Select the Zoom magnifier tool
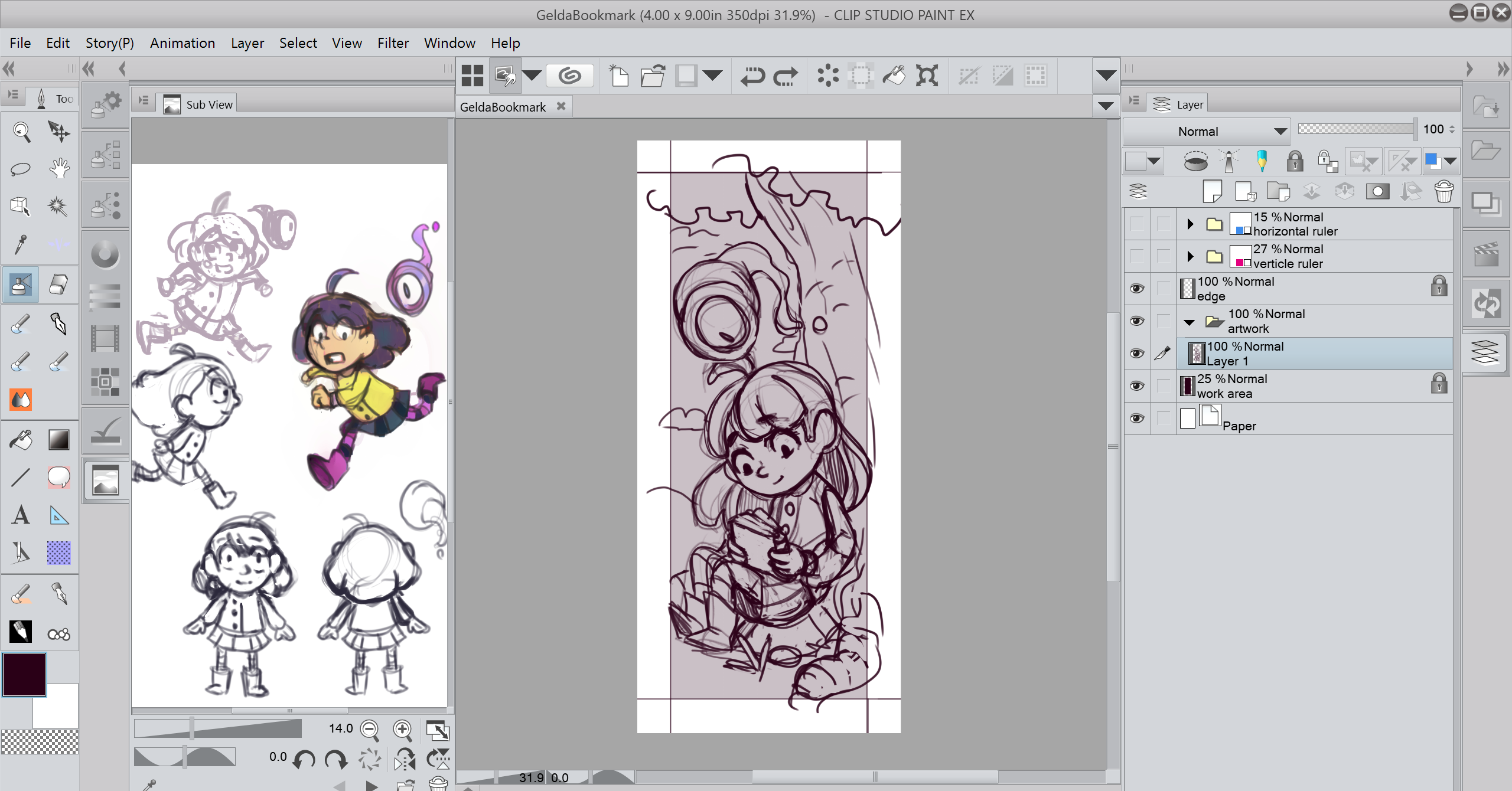1512x791 pixels. coord(21,132)
